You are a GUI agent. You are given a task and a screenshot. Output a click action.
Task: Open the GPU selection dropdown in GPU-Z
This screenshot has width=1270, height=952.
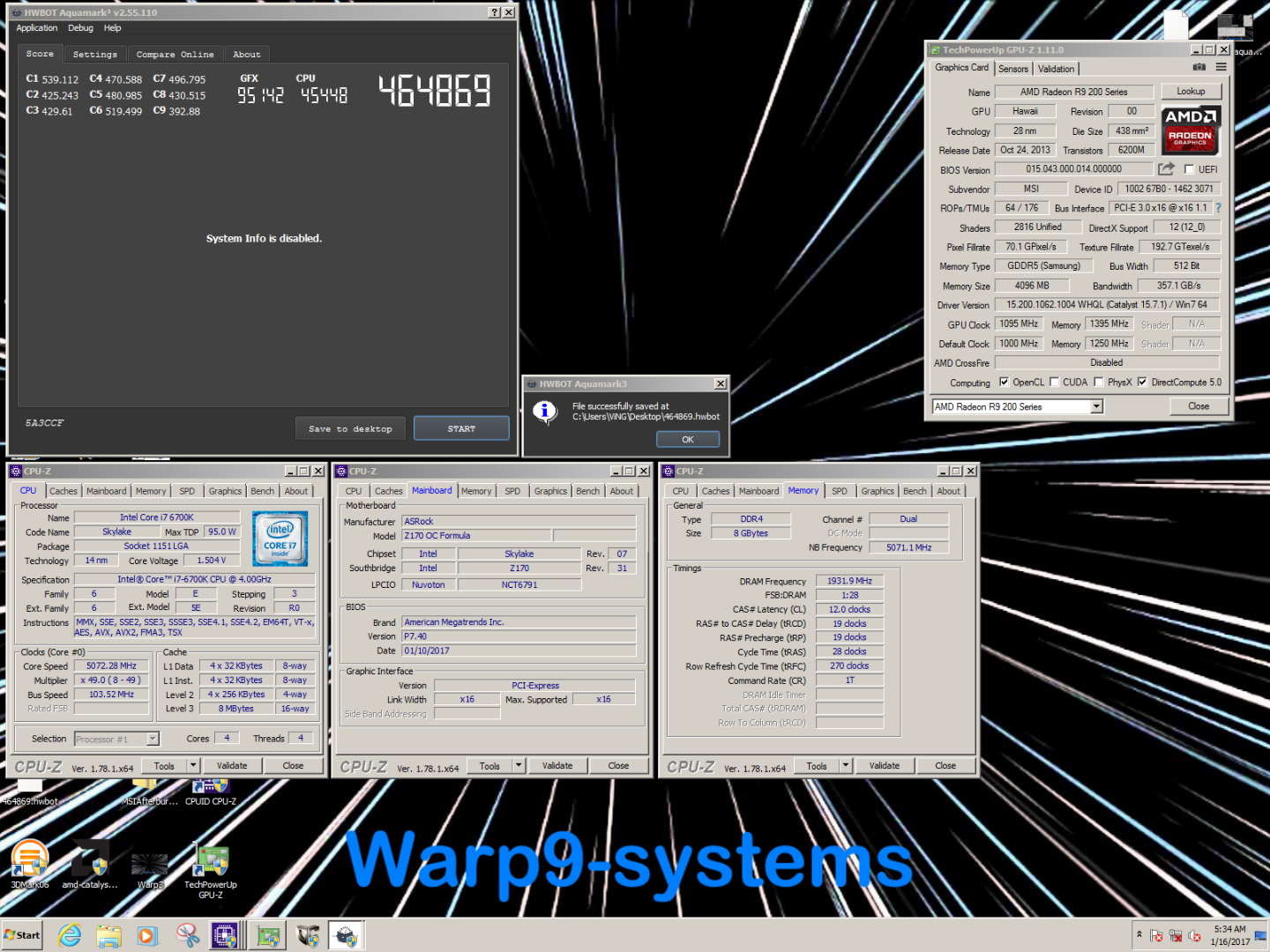tap(1096, 406)
